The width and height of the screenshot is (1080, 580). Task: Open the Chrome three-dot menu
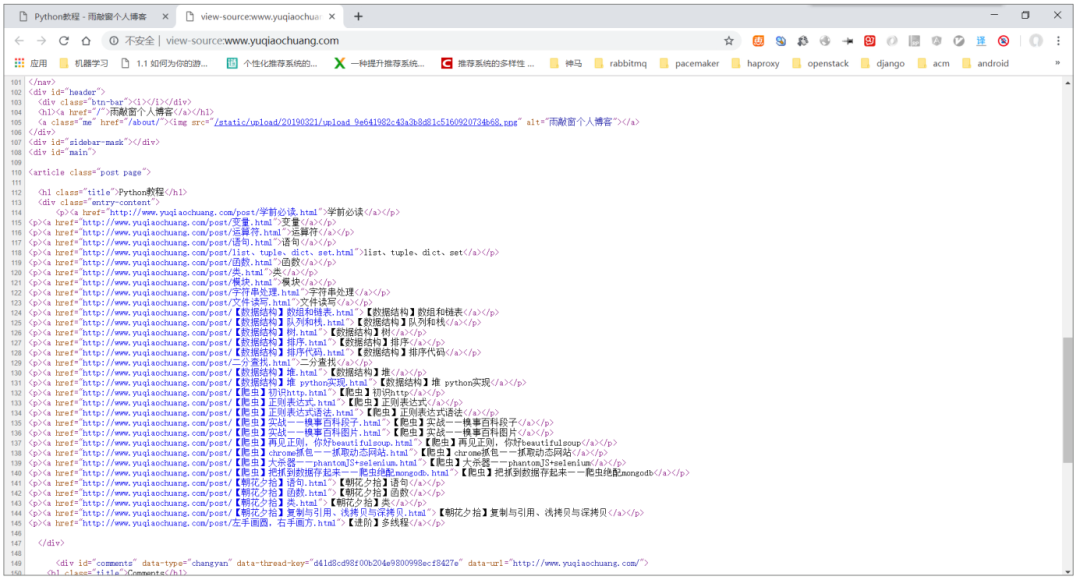coord(1061,41)
